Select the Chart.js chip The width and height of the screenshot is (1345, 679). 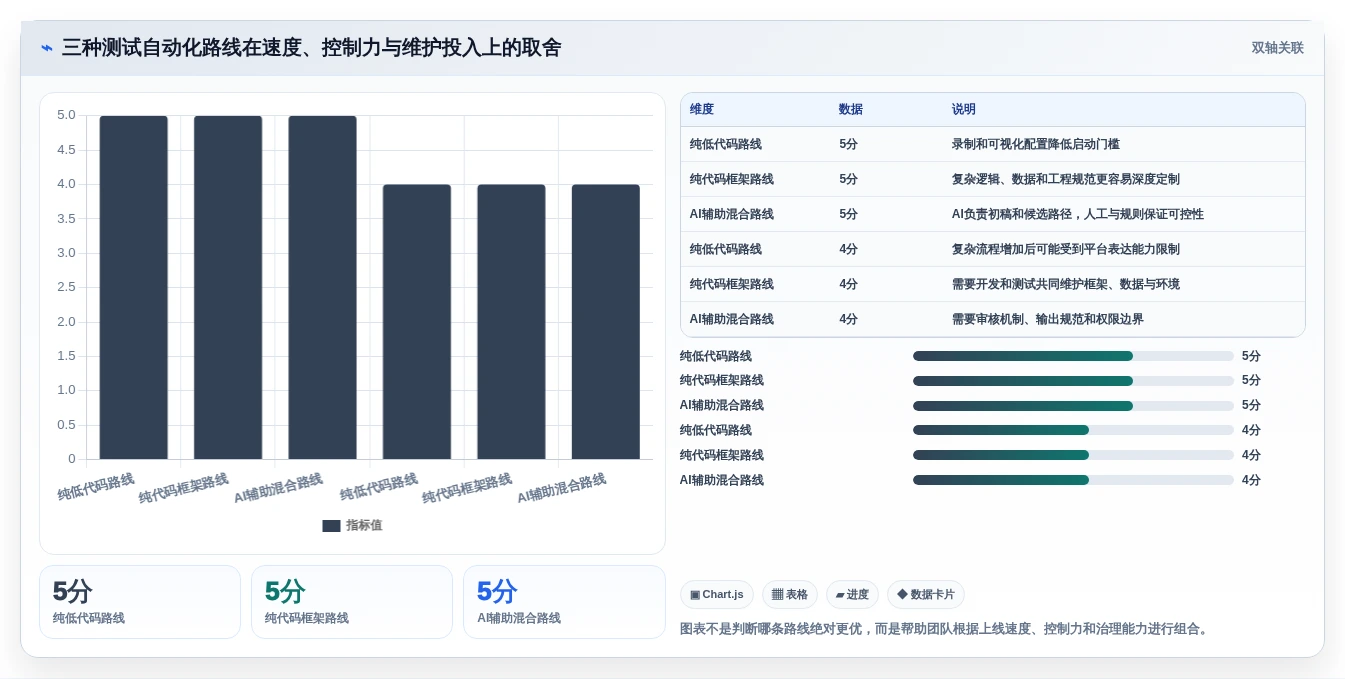pyautogui.click(x=717, y=595)
